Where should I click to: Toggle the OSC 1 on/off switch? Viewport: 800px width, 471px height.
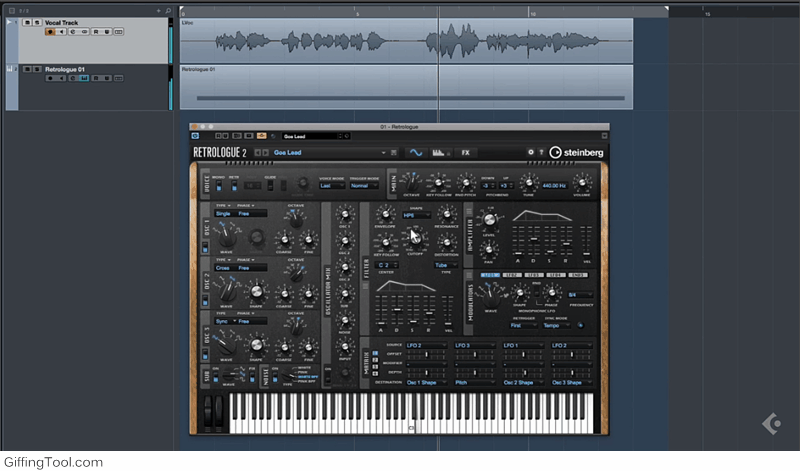pyautogui.click(x=205, y=247)
